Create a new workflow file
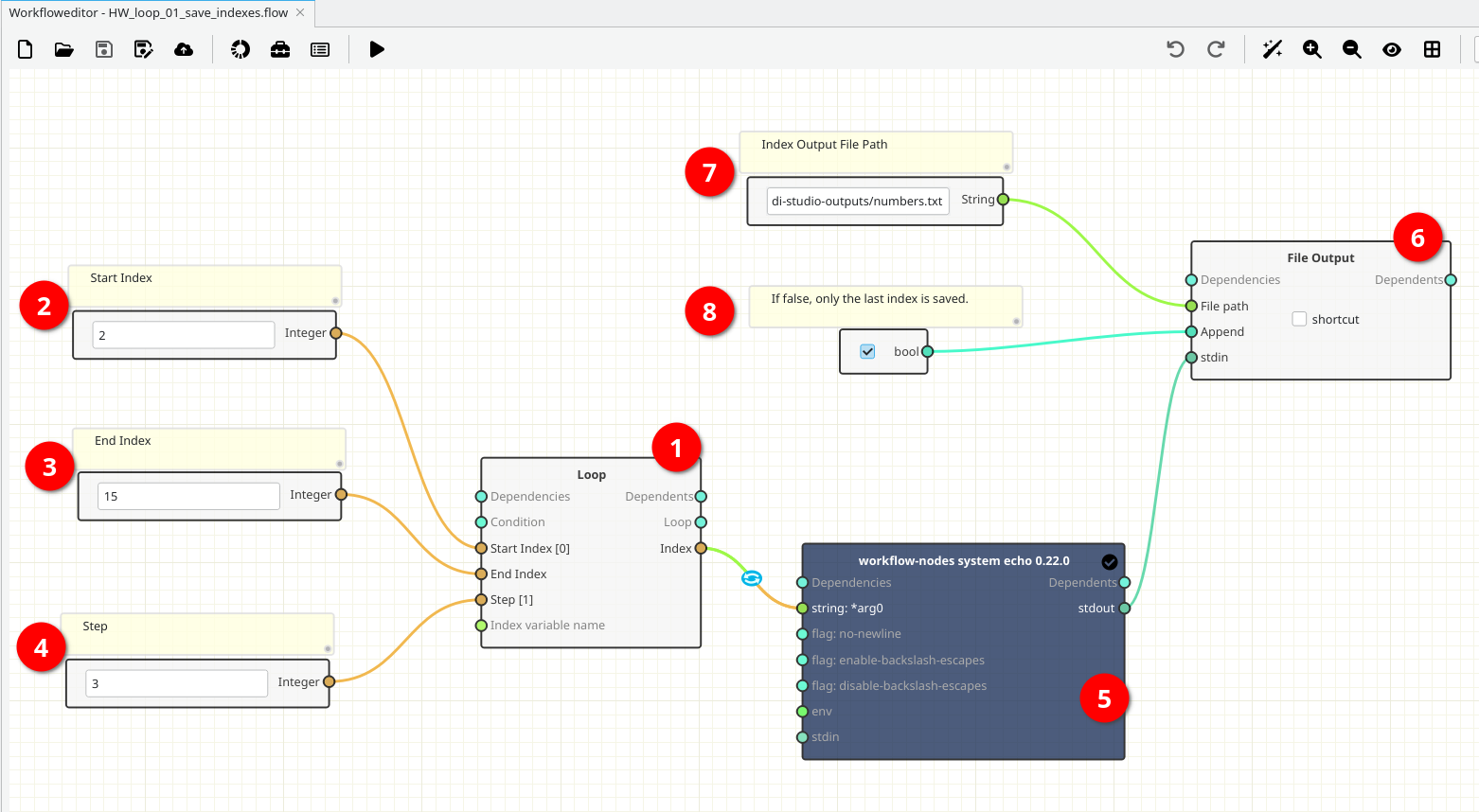 pyautogui.click(x=26, y=49)
